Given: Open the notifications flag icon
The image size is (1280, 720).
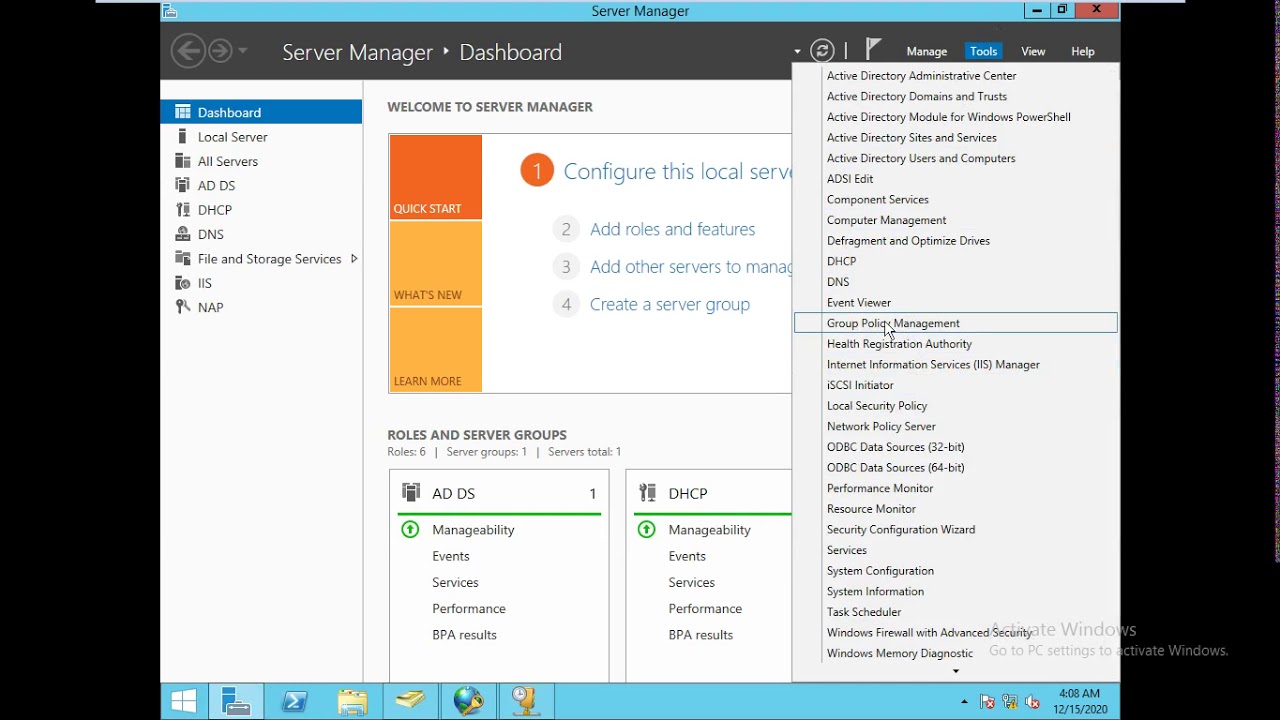Looking at the screenshot, I should click(873, 49).
